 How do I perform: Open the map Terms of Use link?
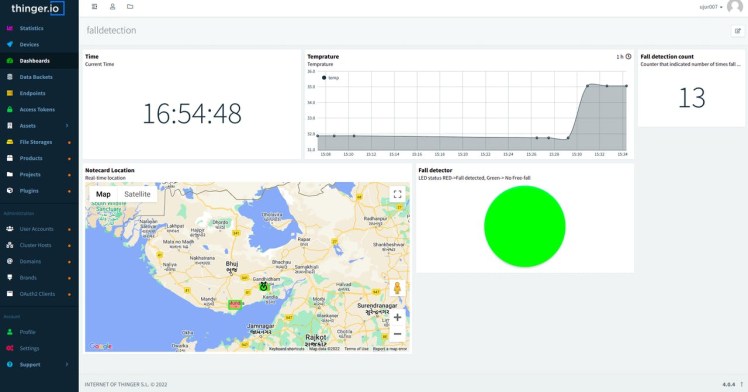click(x=356, y=349)
